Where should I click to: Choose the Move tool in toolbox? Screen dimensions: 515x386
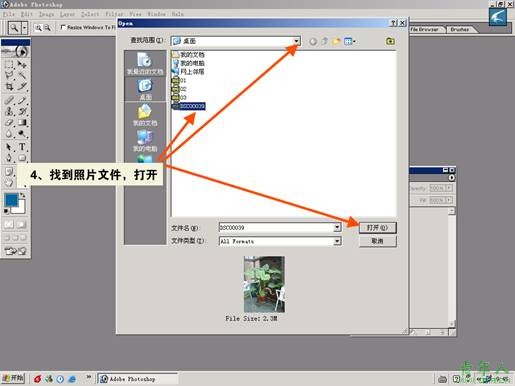click(x=22, y=64)
